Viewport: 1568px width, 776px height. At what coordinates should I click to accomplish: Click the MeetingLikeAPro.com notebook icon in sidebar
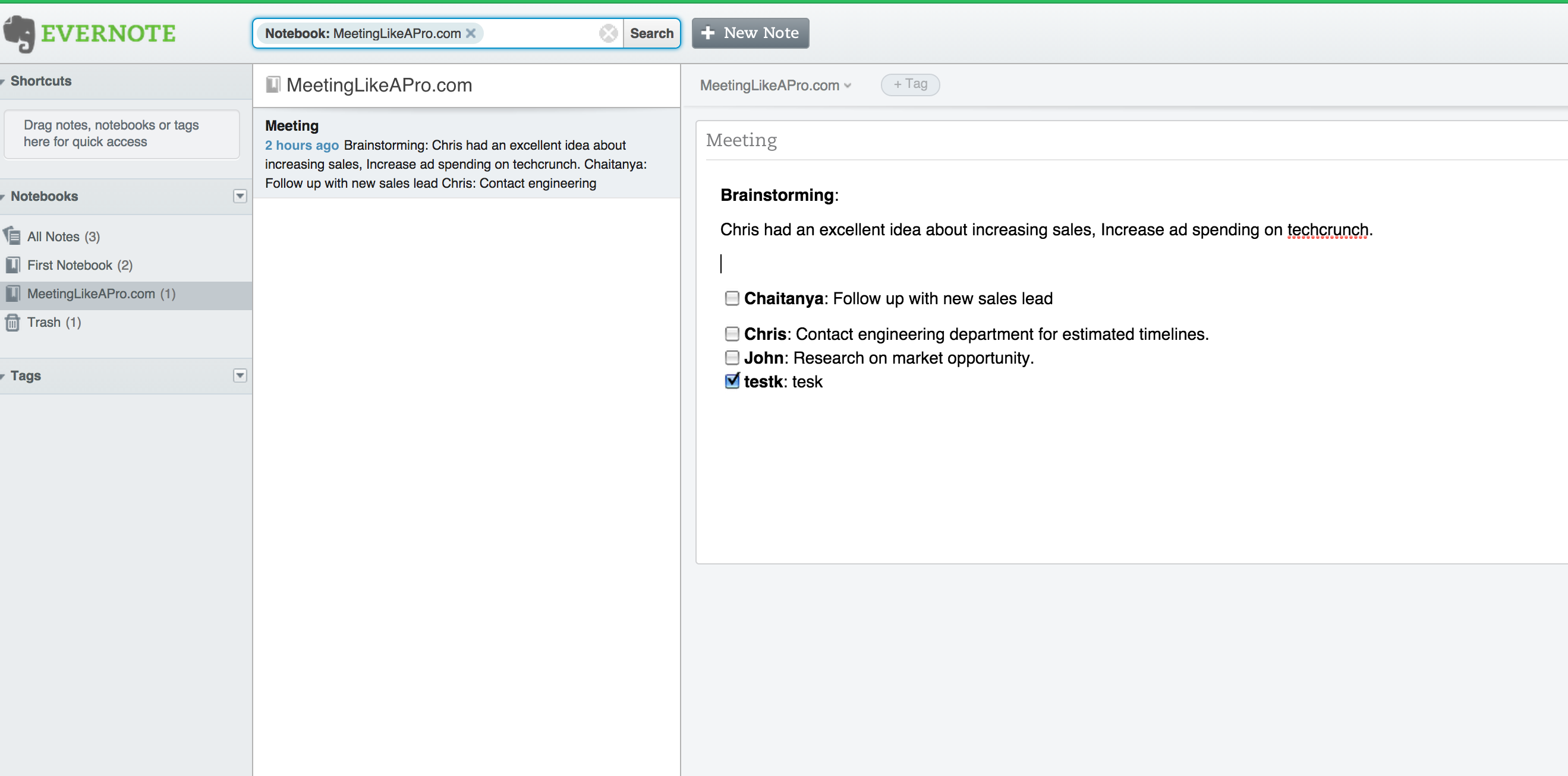click(x=13, y=294)
